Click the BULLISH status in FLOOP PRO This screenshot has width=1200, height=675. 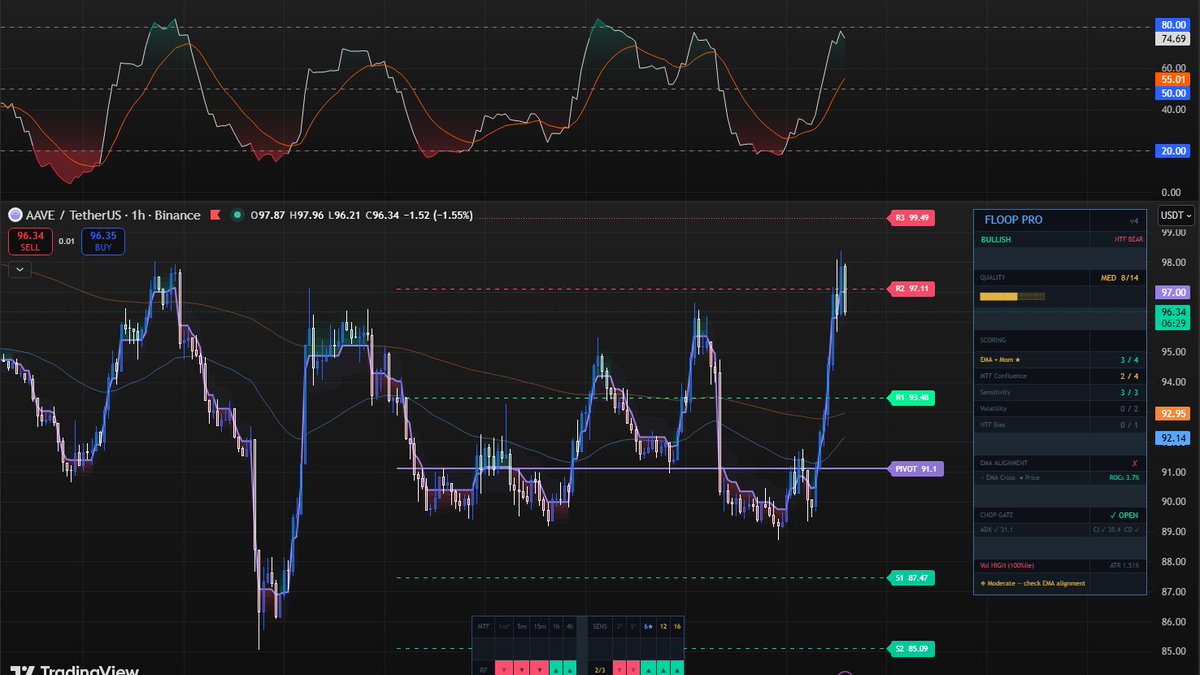click(x=995, y=240)
